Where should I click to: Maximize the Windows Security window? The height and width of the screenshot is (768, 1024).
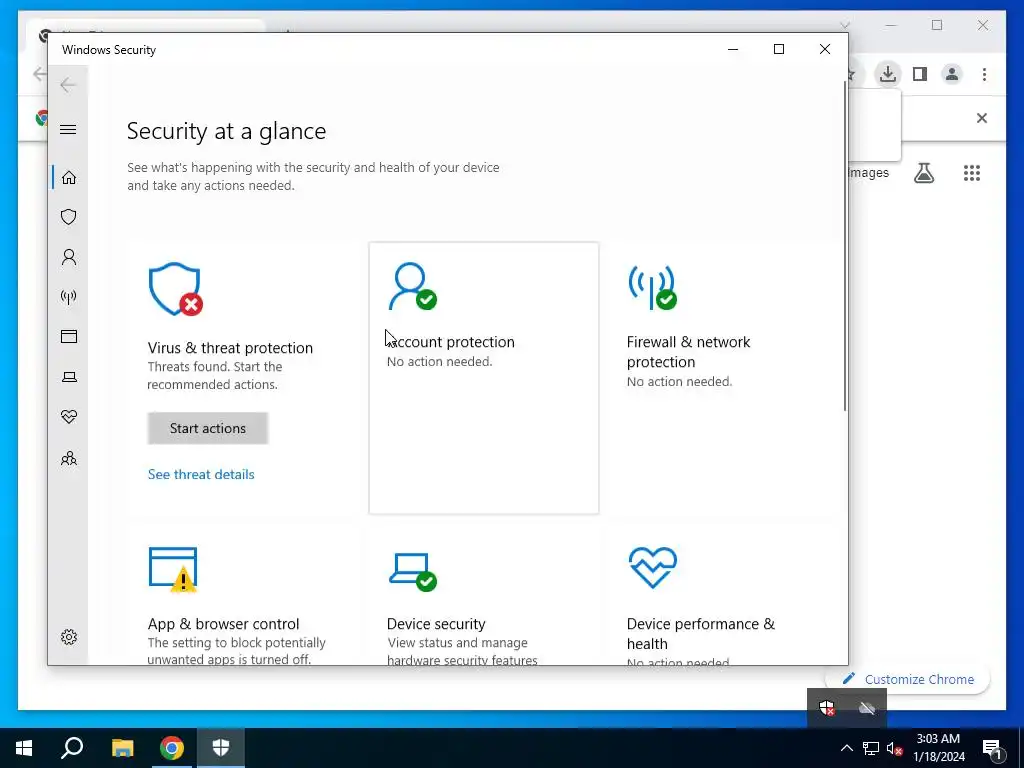tap(778, 50)
